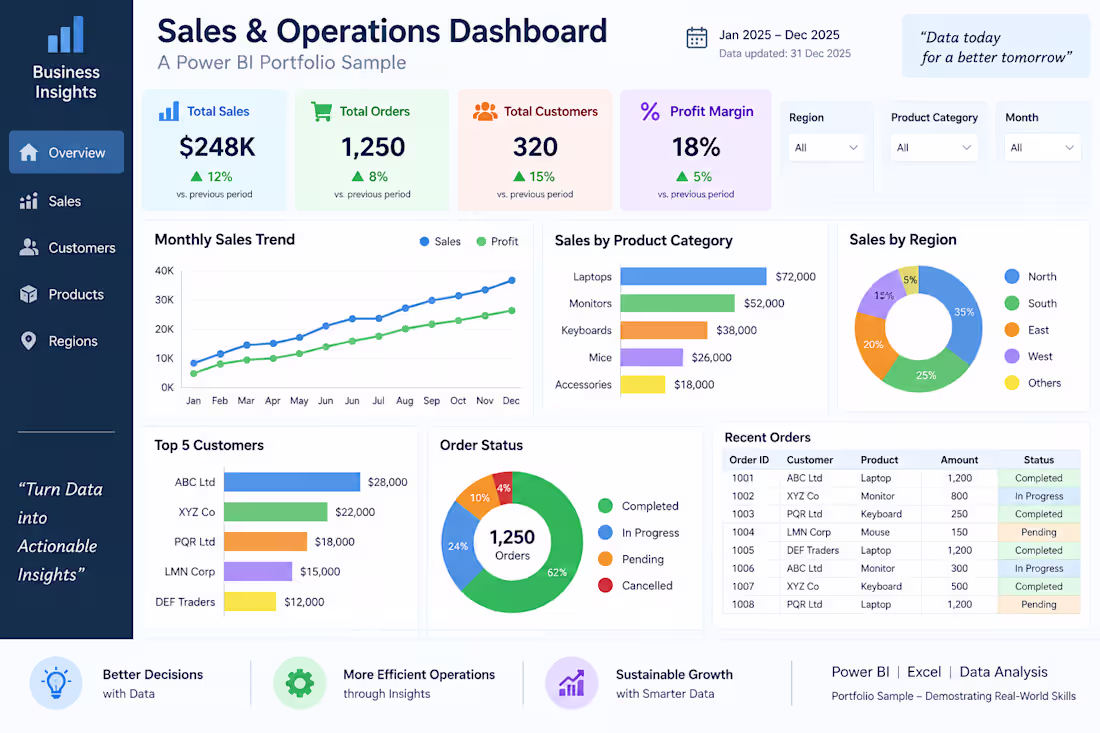Click the Pending status of order 1004

point(1038,532)
